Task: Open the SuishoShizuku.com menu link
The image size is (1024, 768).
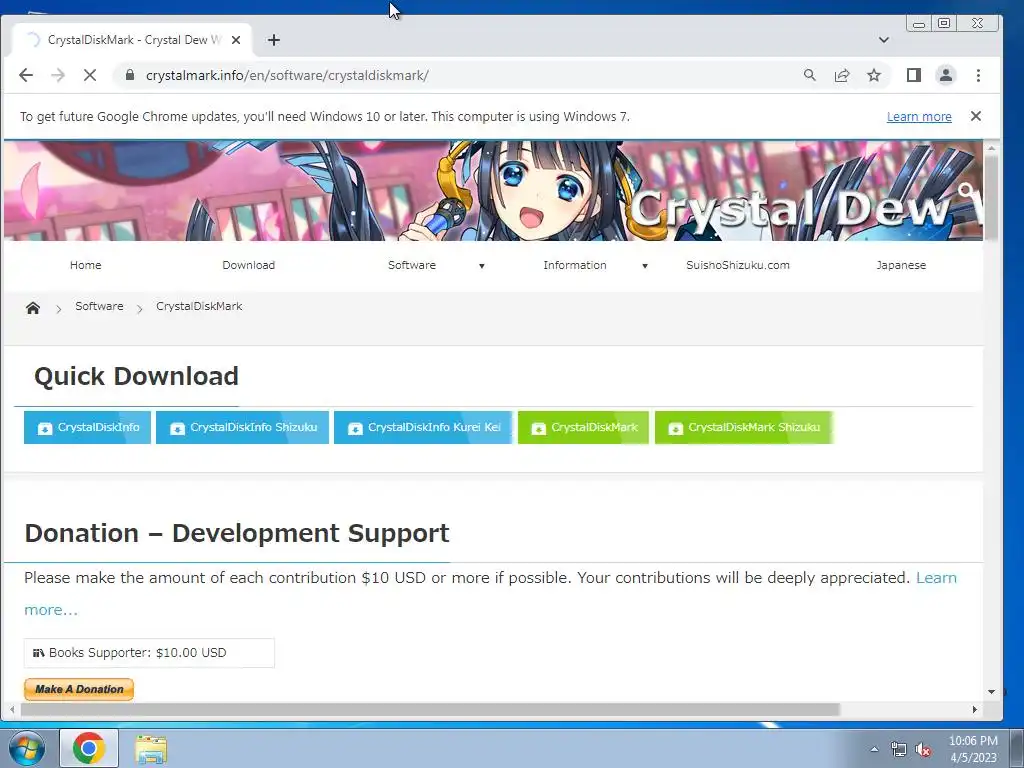Action: coord(738,265)
